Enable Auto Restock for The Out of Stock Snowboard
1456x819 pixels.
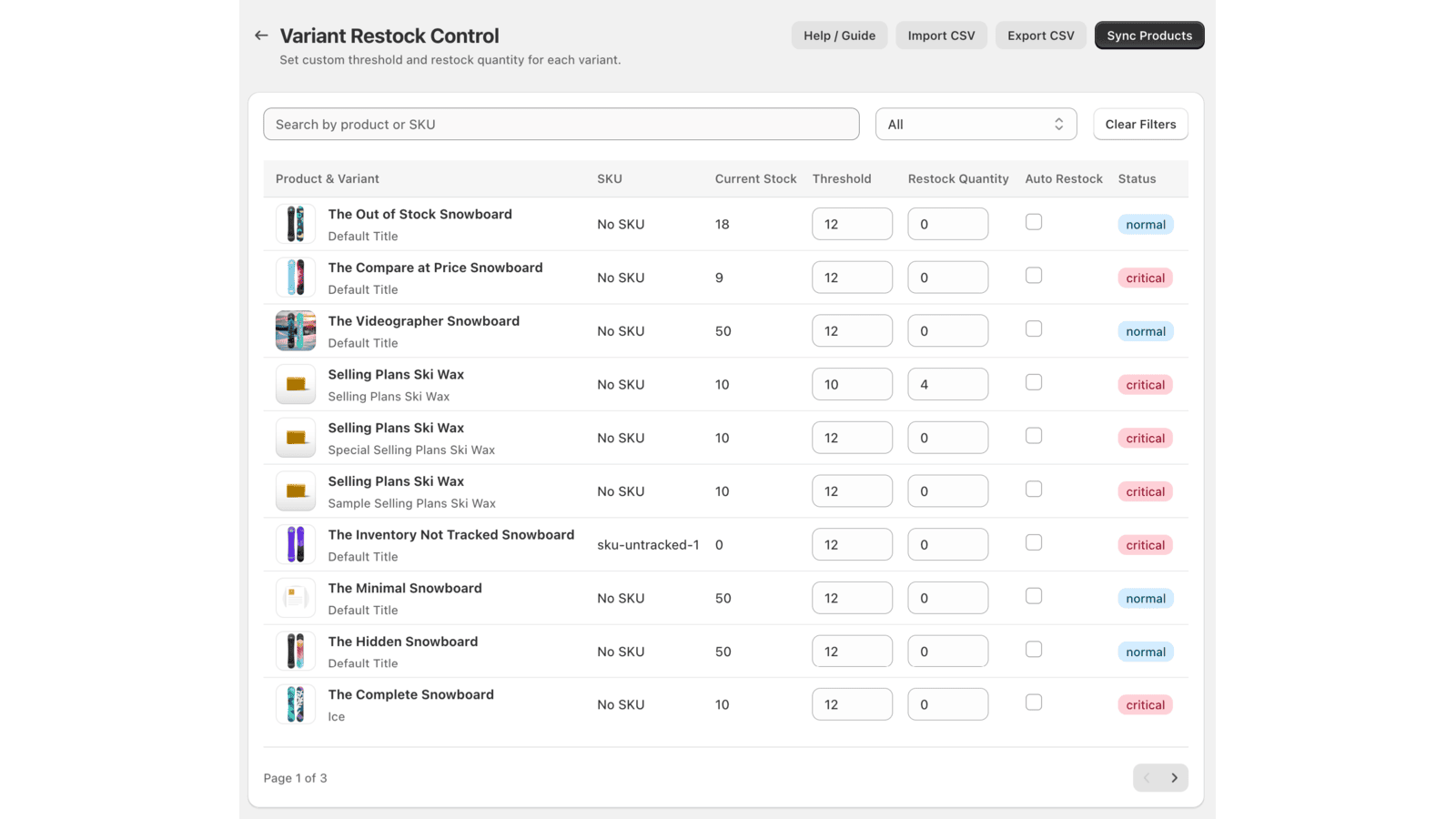click(x=1034, y=222)
